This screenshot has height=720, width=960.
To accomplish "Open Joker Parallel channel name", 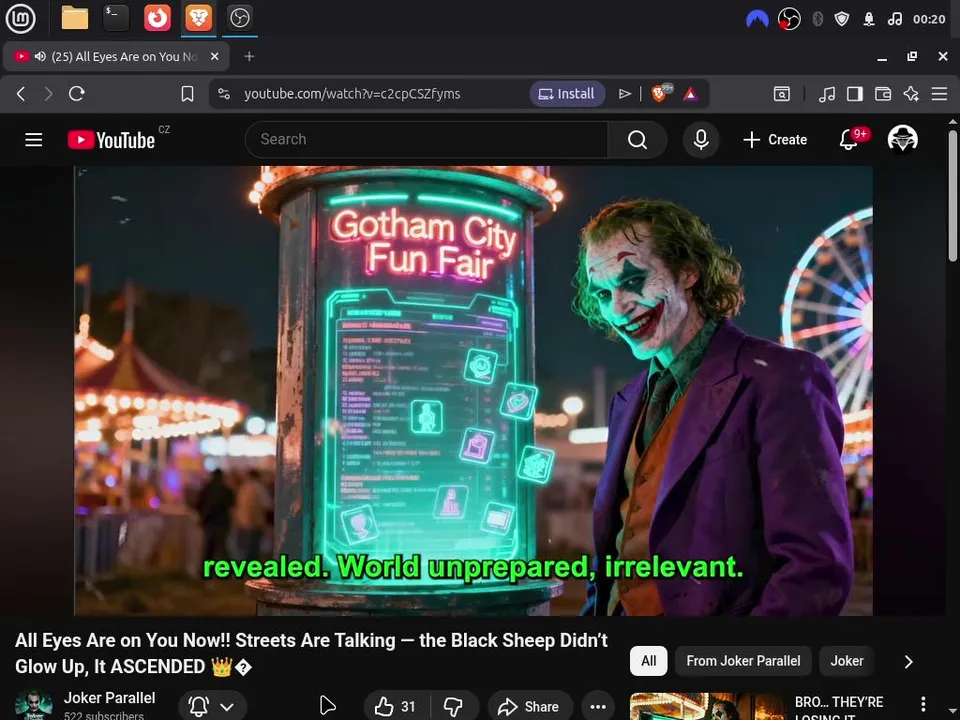I will pos(110,698).
